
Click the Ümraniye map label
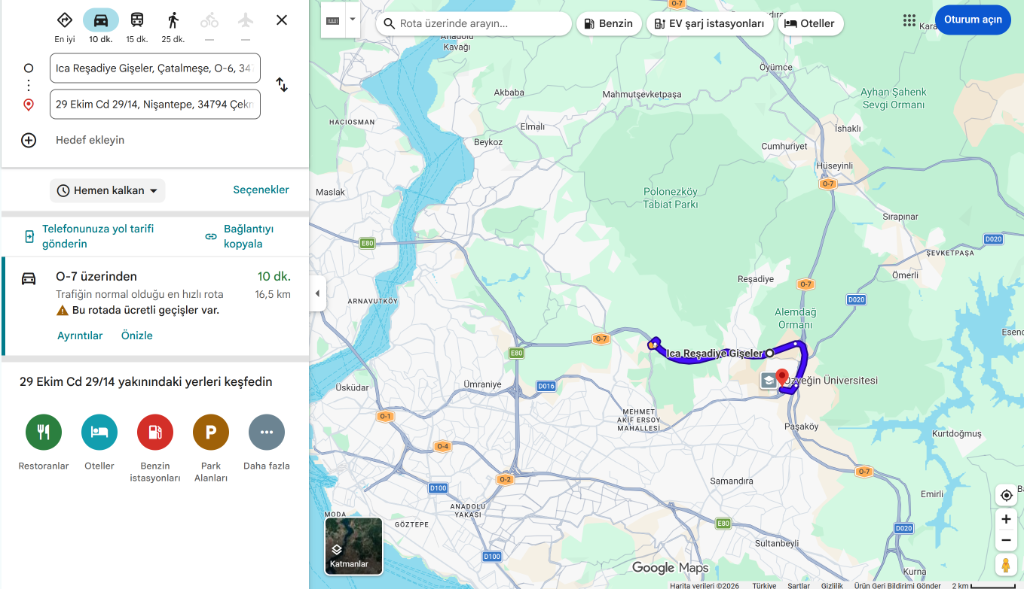[482, 385]
